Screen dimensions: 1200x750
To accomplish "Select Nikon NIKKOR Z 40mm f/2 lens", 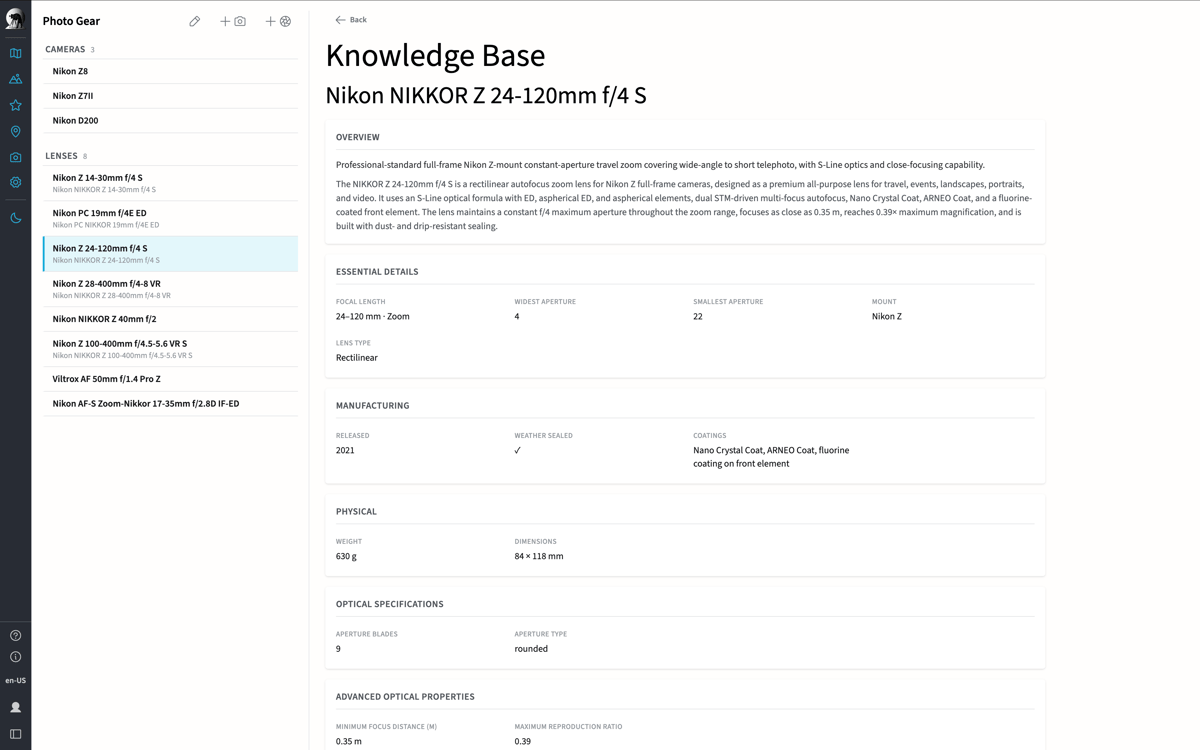I will [170, 319].
